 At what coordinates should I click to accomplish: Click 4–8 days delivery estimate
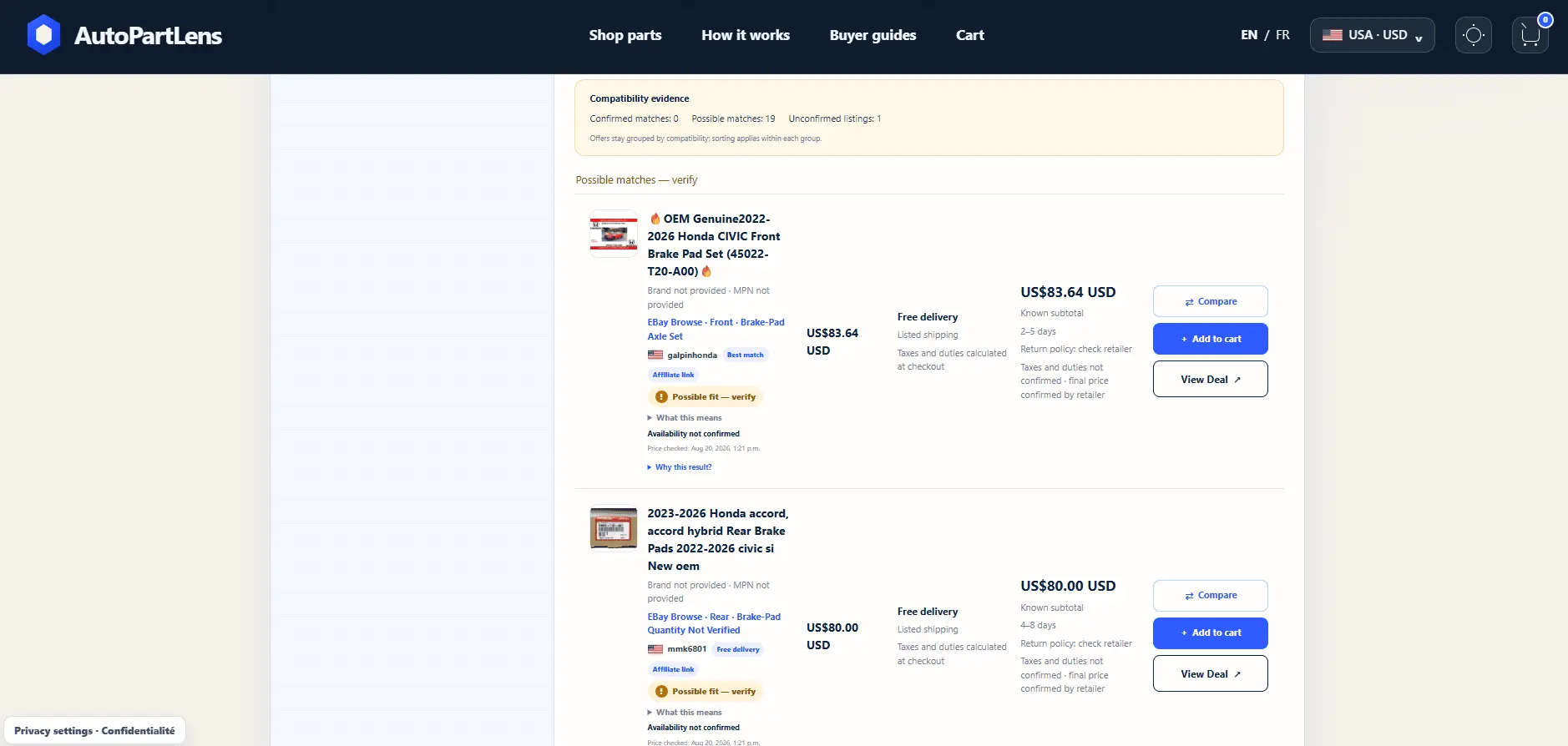[x=1038, y=625]
